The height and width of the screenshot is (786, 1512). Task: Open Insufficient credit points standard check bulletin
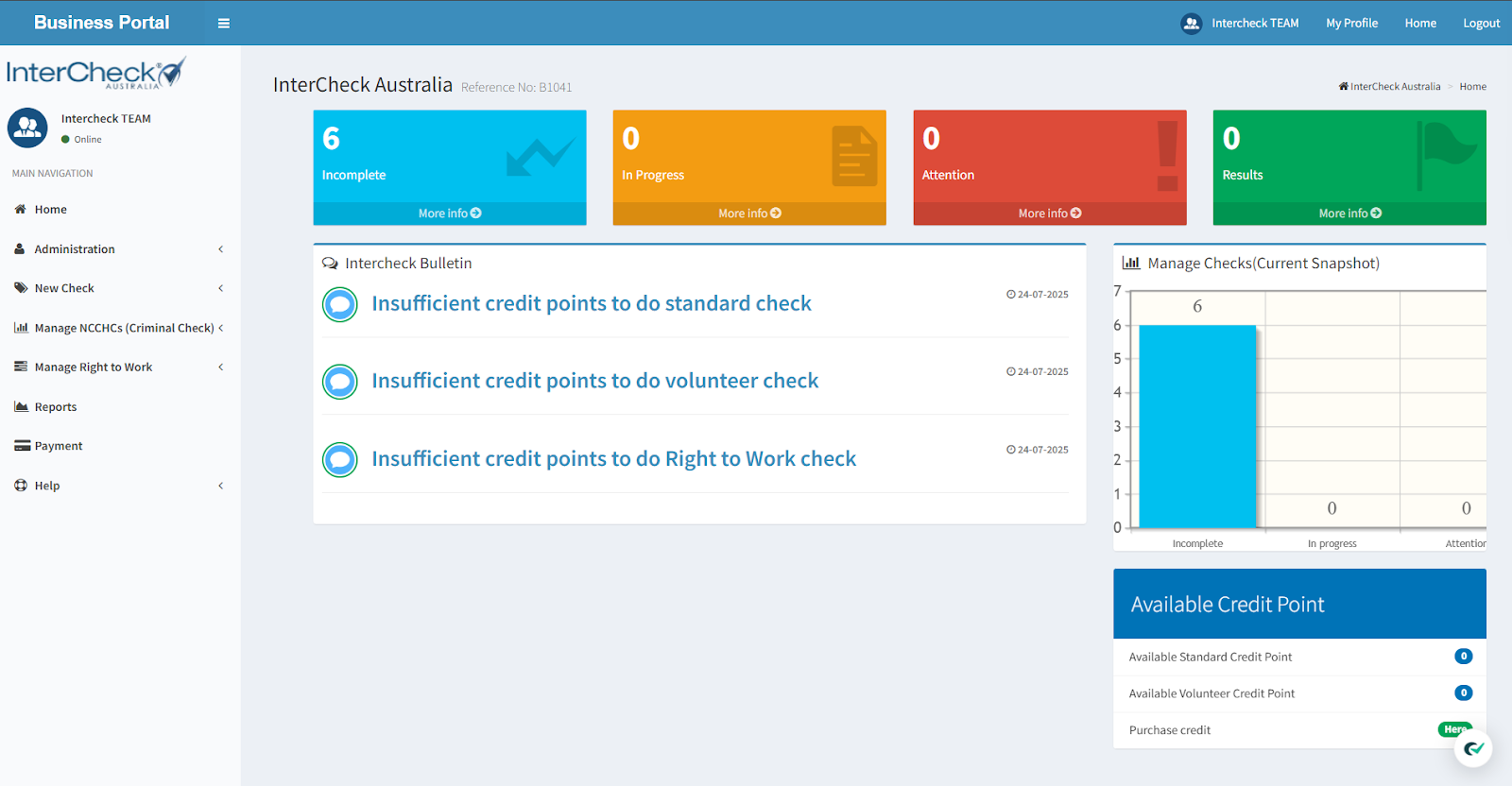tap(592, 303)
